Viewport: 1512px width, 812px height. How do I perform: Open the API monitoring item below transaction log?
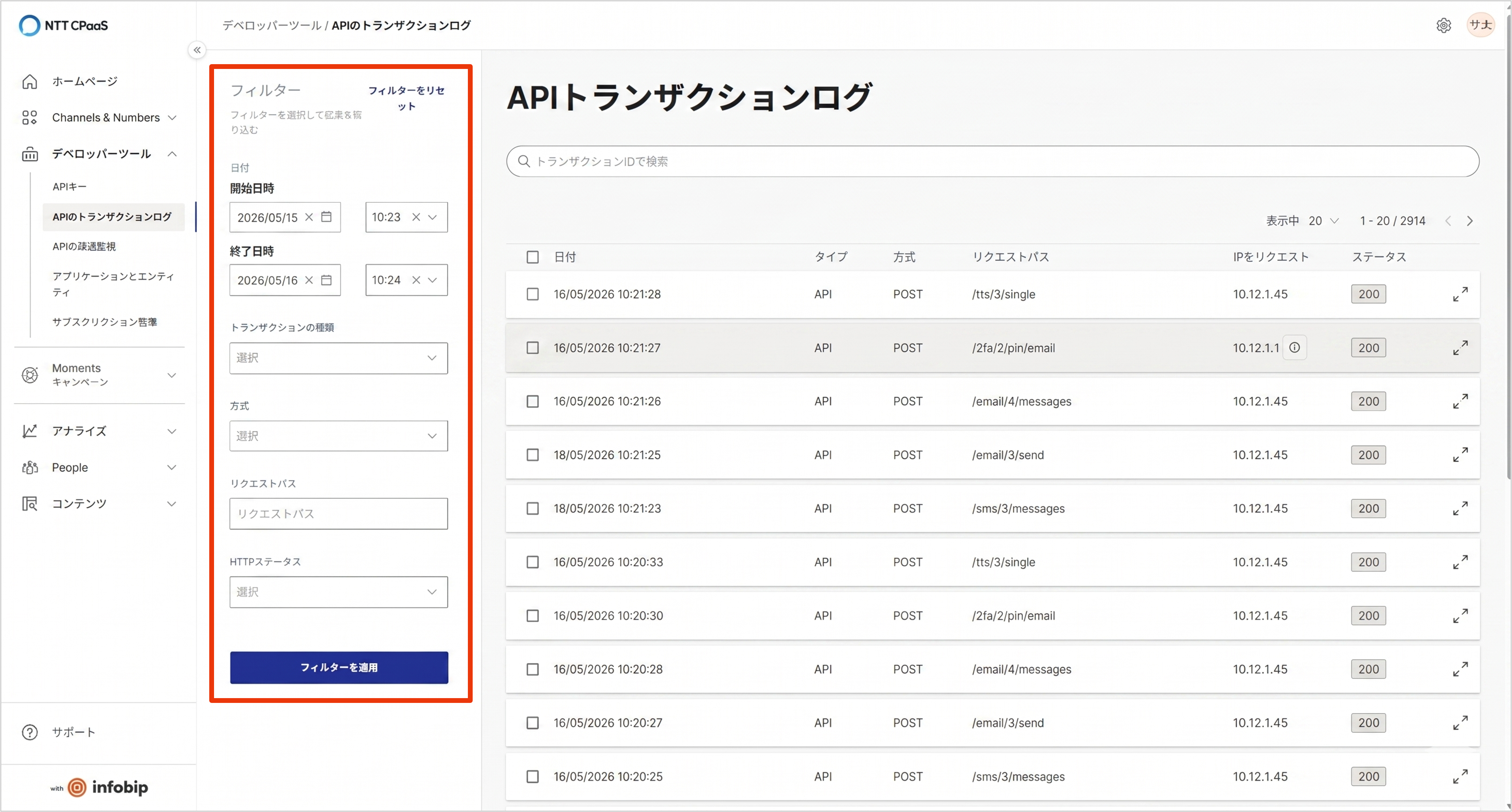[84, 247]
